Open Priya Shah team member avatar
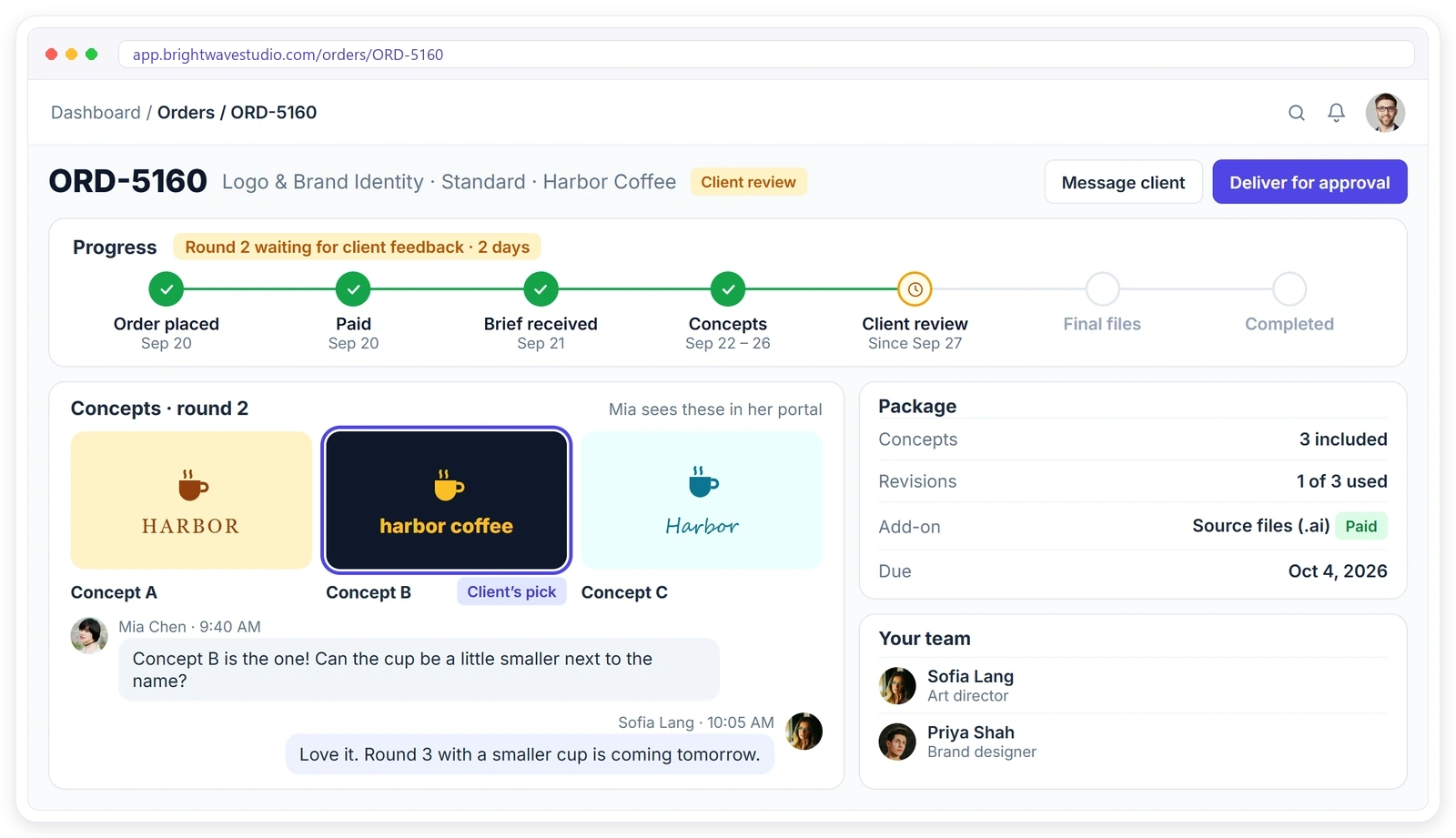Screen dimensions: 1456x838 897,742
